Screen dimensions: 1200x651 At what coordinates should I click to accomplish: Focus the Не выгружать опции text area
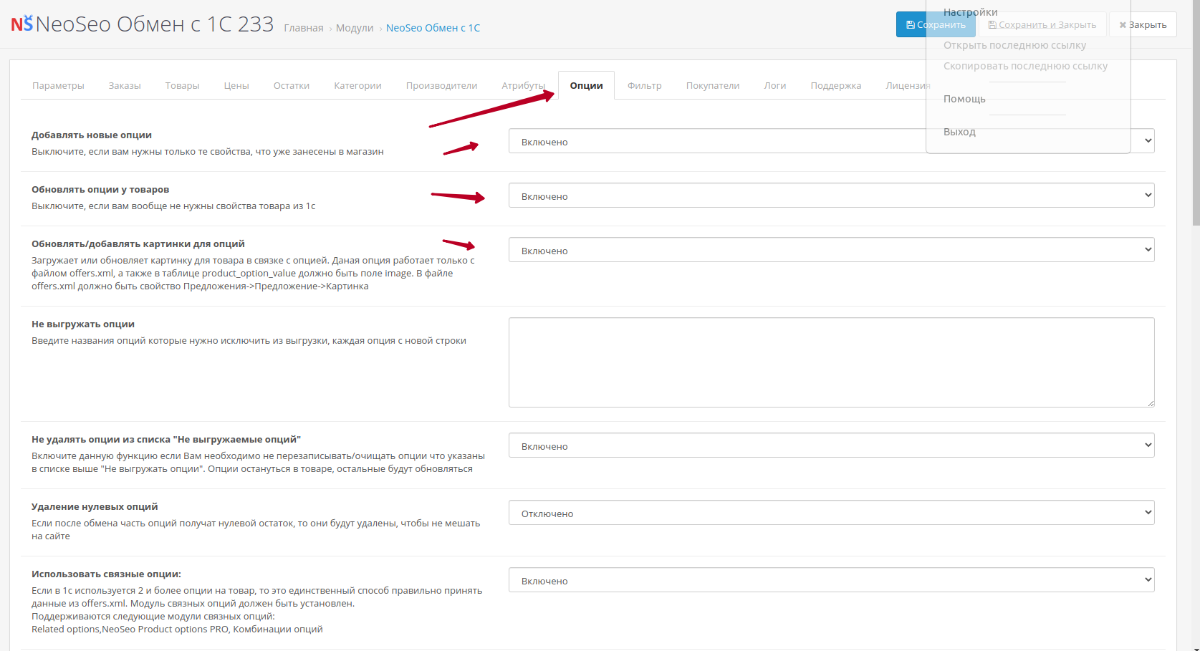pos(831,362)
